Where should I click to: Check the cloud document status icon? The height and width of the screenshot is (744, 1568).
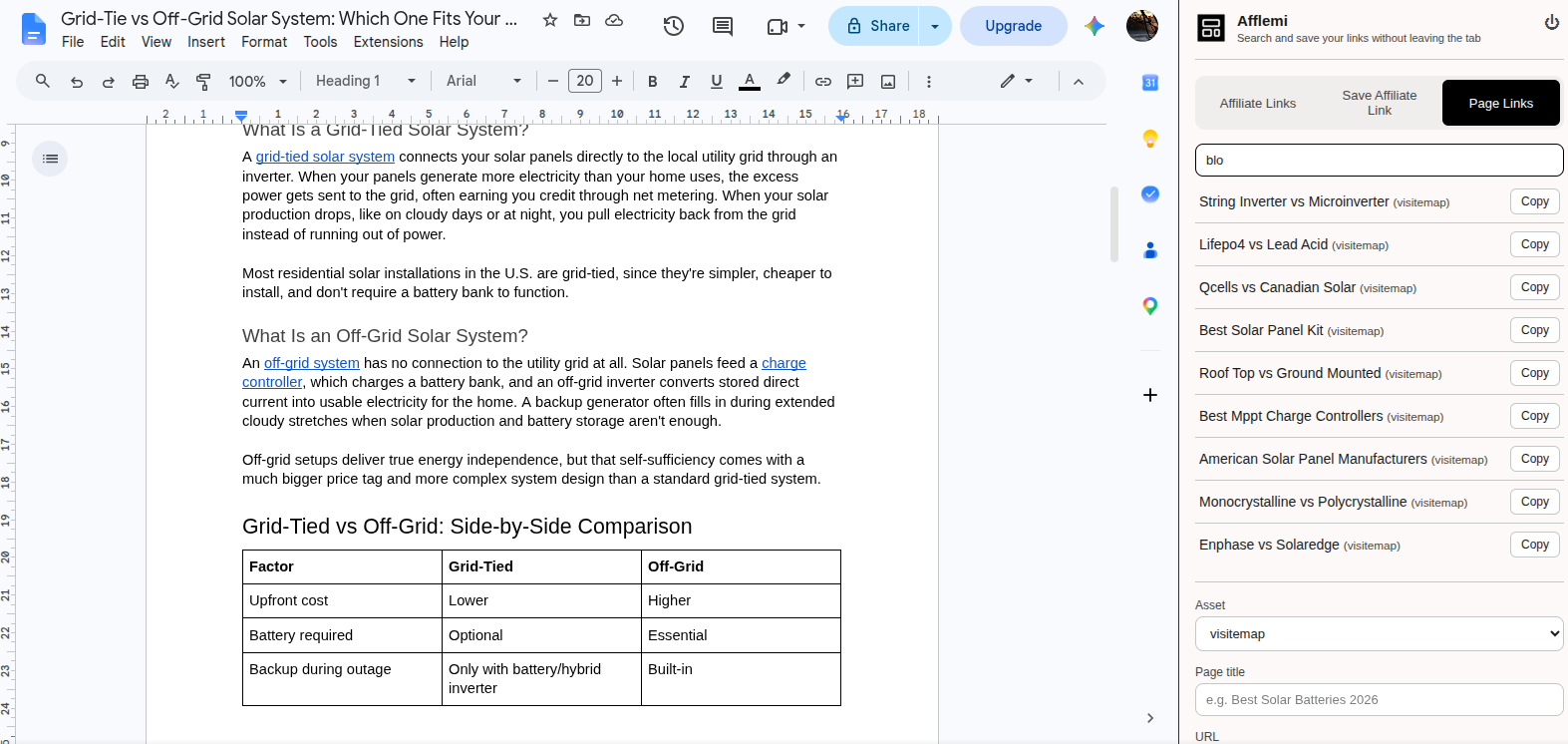(614, 20)
